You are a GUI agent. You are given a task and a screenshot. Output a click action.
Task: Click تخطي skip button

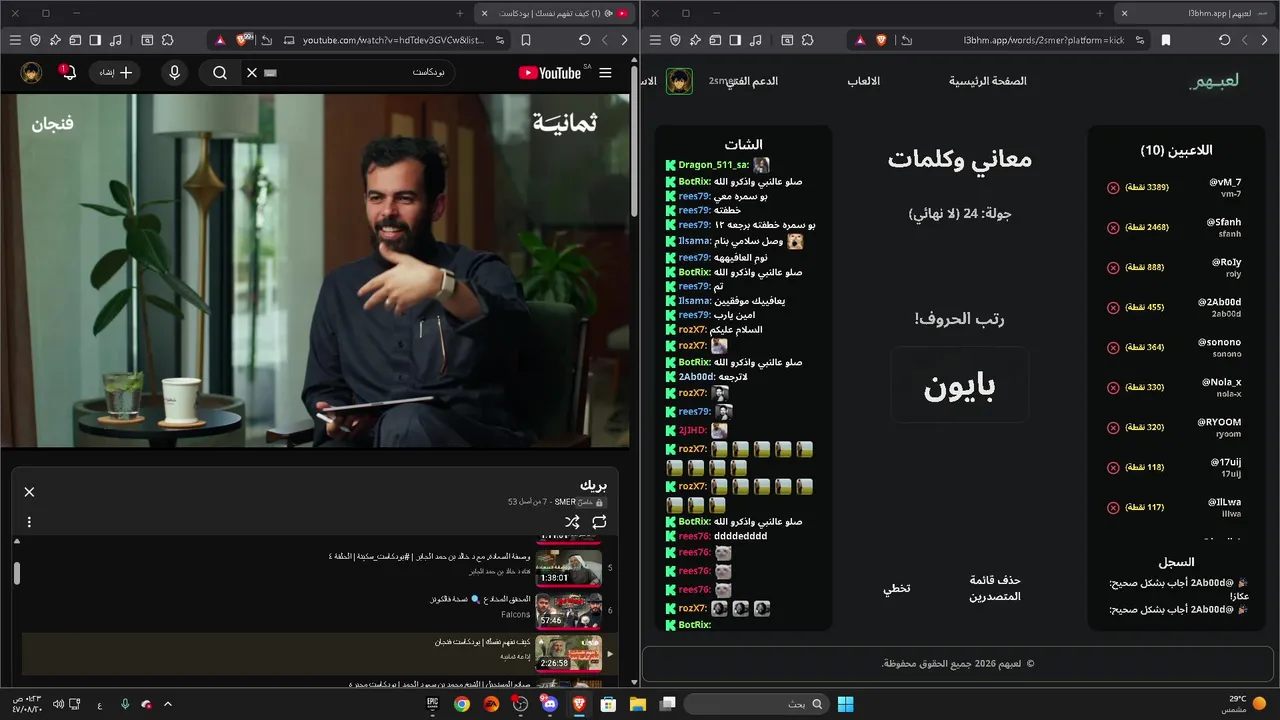tap(897, 588)
